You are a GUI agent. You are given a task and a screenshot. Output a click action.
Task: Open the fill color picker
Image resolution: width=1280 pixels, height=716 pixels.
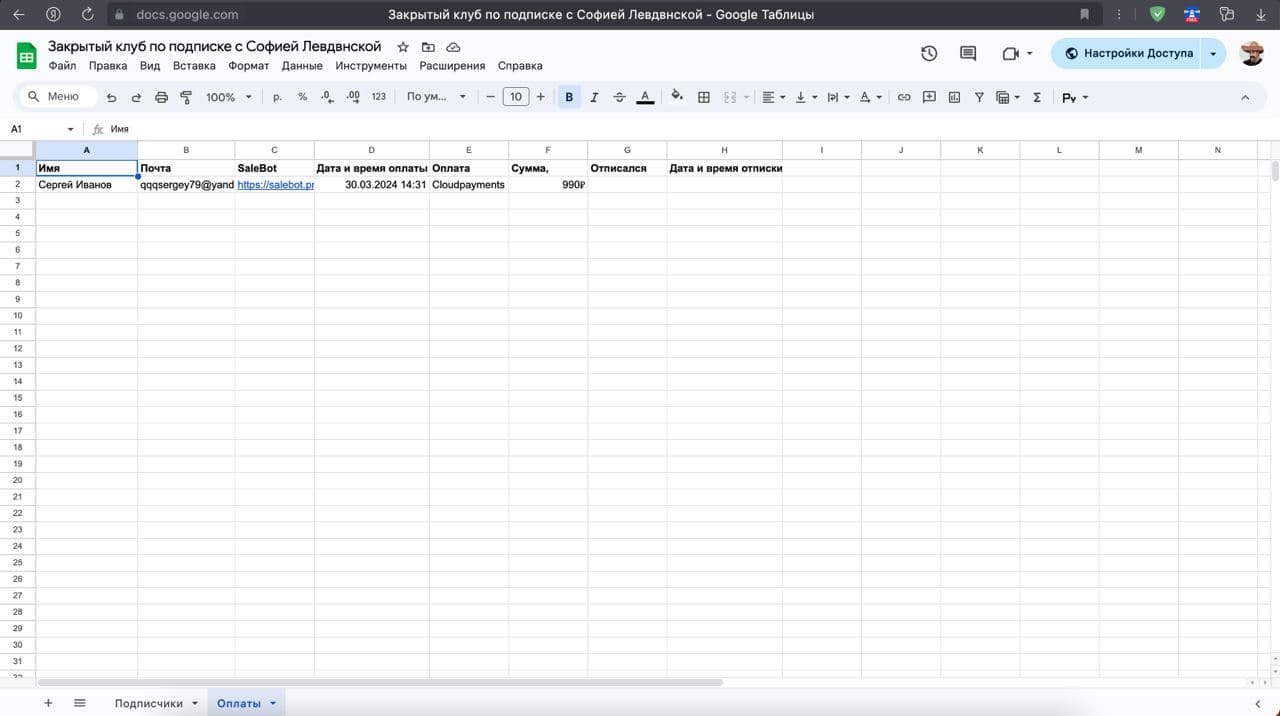coord(677,97)
